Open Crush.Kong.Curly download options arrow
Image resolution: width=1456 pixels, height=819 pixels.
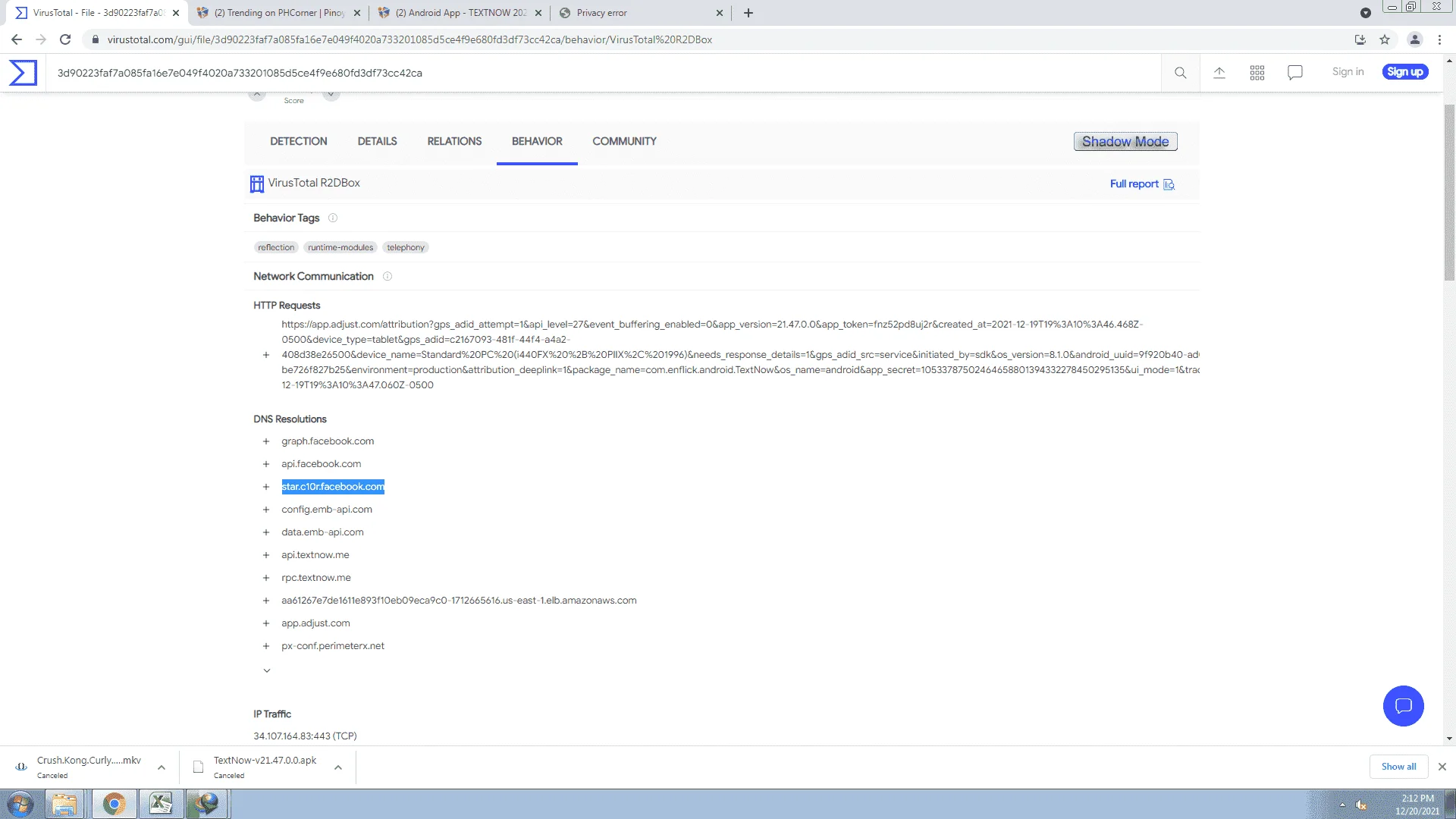pyautogui.click(x=162, y=767)
